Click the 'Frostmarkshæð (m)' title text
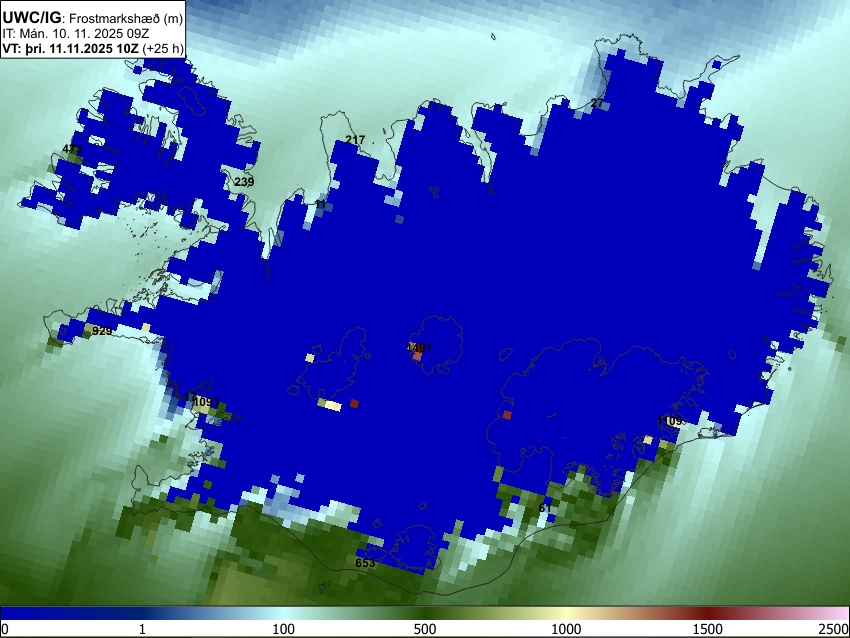Viewport: 850px width, 638px height. 126,18
